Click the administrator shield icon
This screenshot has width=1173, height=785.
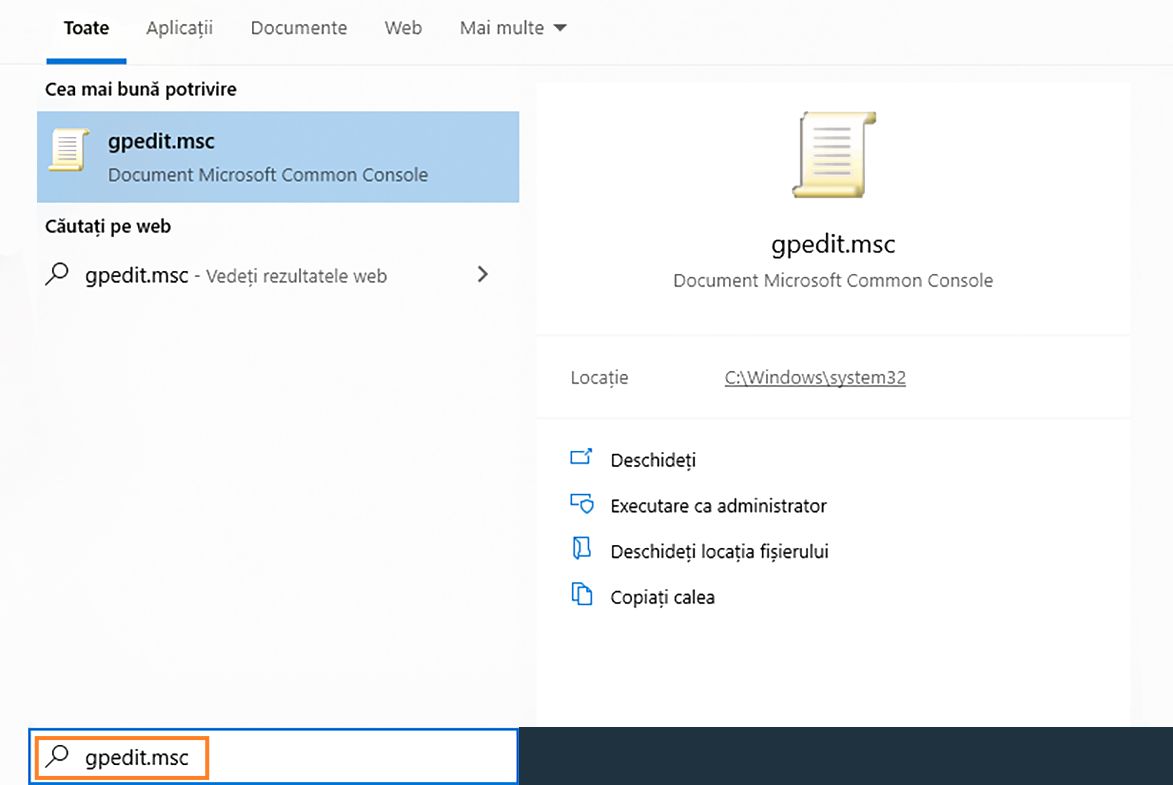581,503
